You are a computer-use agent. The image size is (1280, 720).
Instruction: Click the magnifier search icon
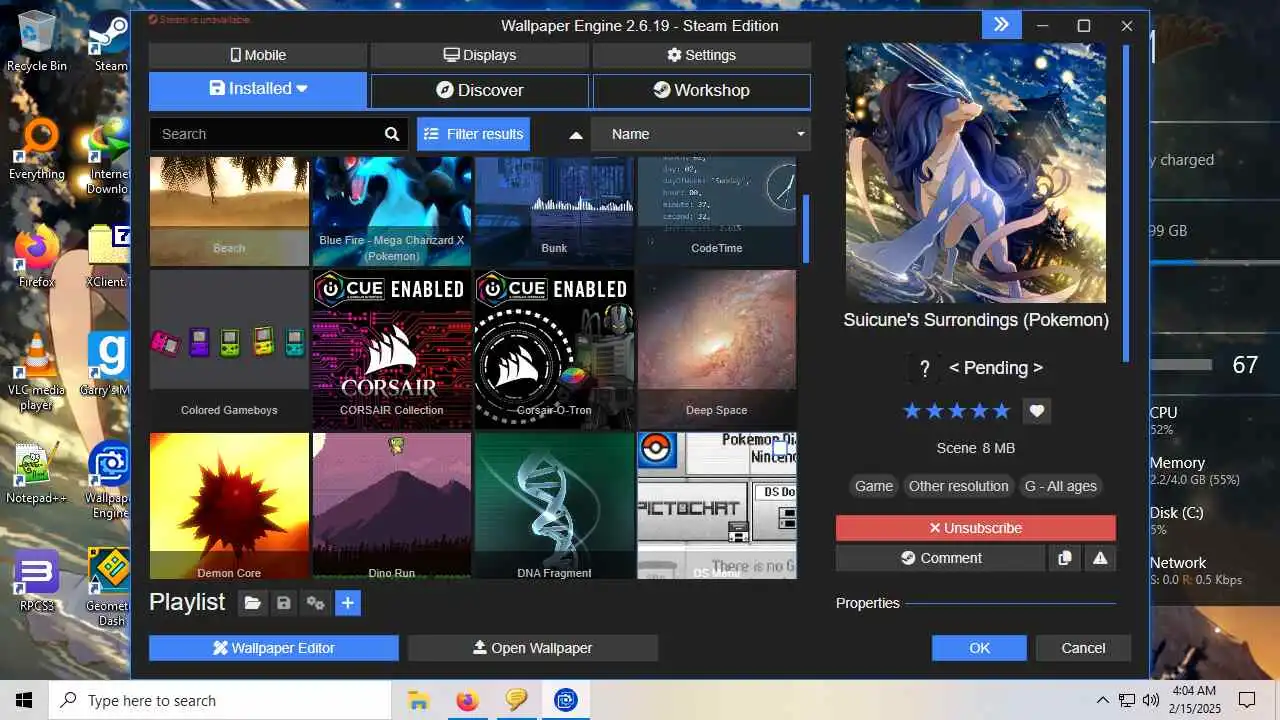click(x=392, y=134)
